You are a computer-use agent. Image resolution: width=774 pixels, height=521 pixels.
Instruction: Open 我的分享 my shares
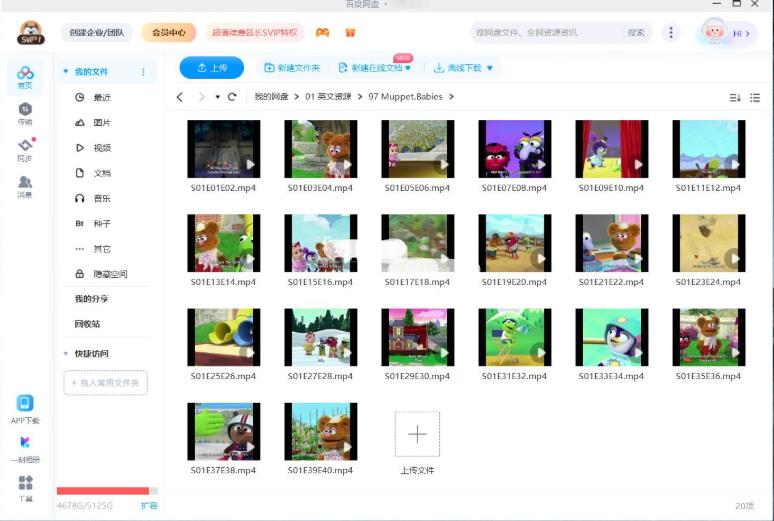pos(91,299)
